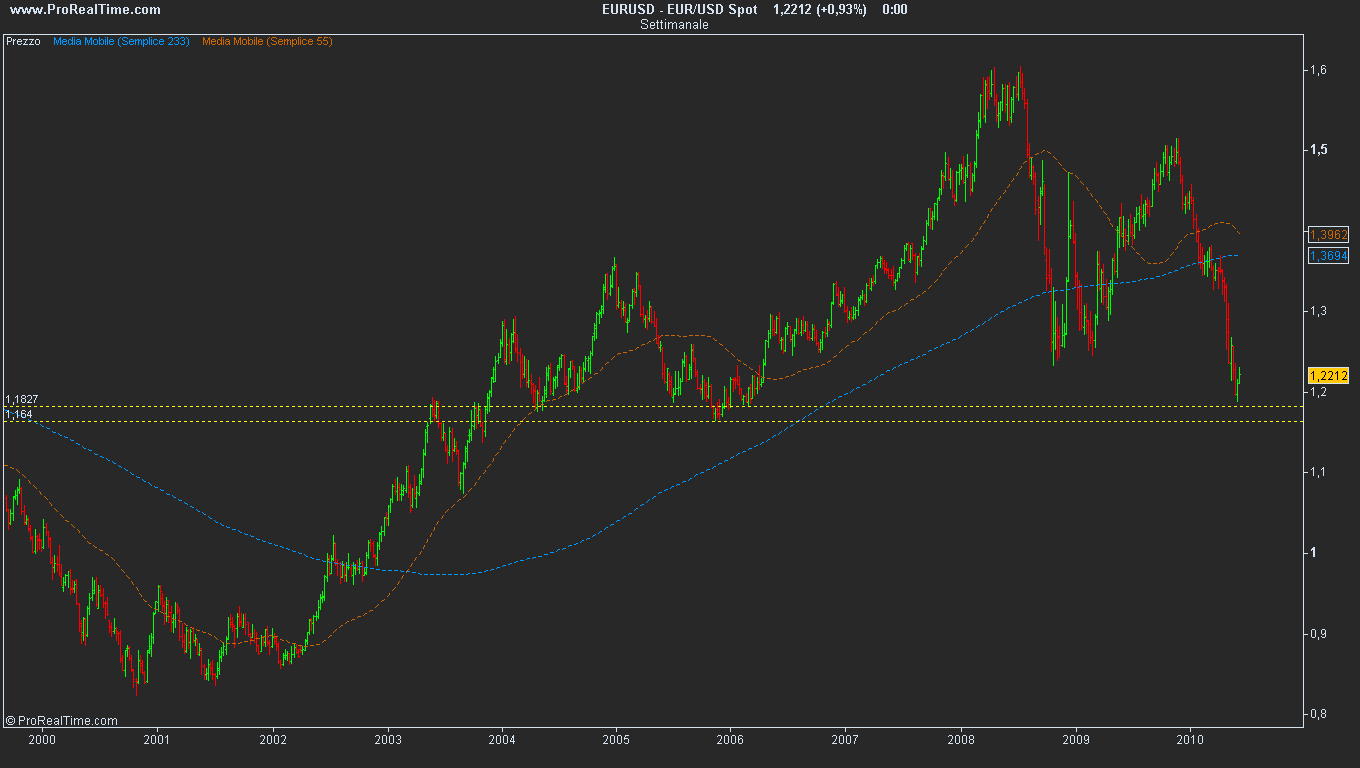Click the 1,2 price axis label
1360x768 pixels.
(1318, 392)
